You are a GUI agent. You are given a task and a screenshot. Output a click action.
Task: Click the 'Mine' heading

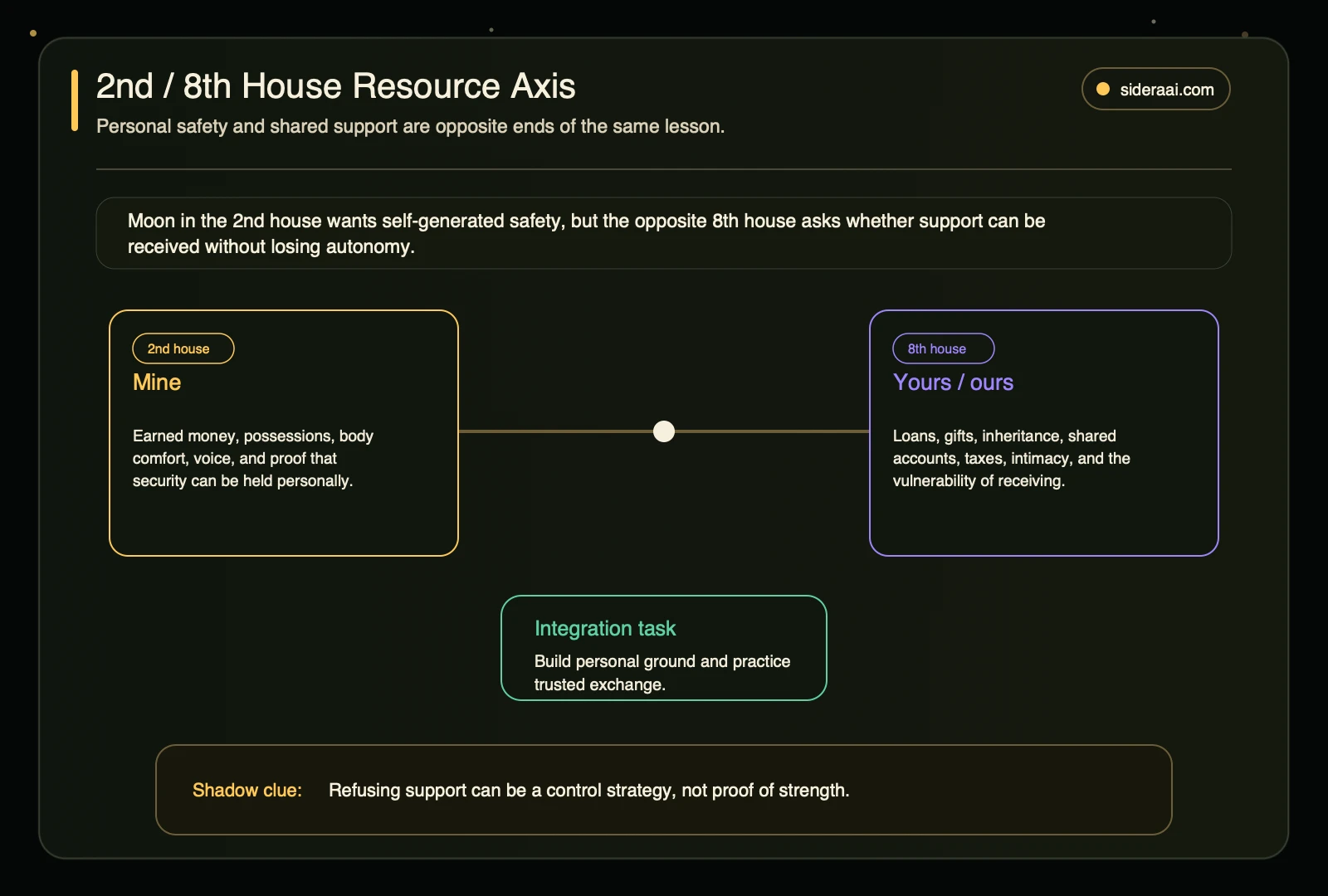click(157, 382)
